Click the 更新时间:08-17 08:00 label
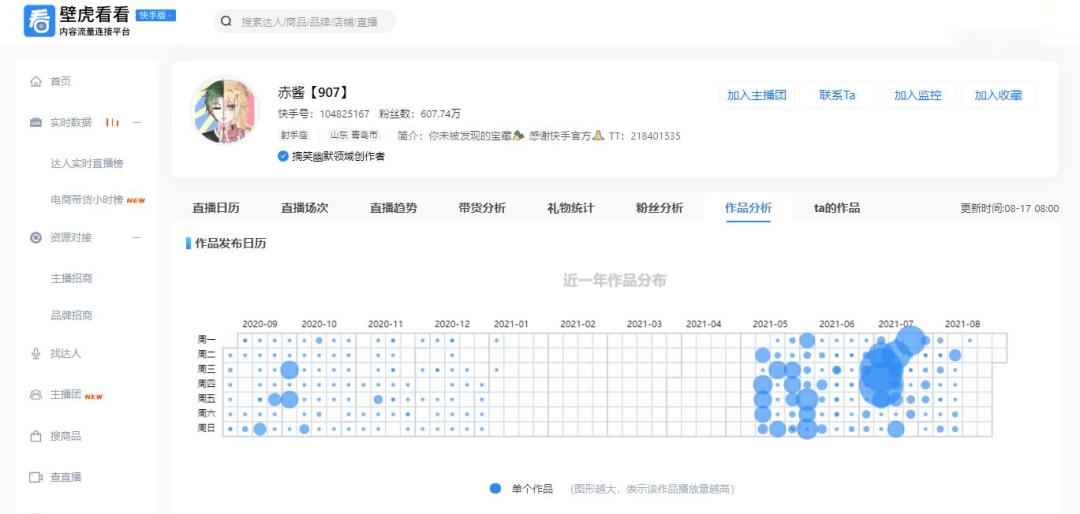The image size is (1080, 514). point(1010,208)
